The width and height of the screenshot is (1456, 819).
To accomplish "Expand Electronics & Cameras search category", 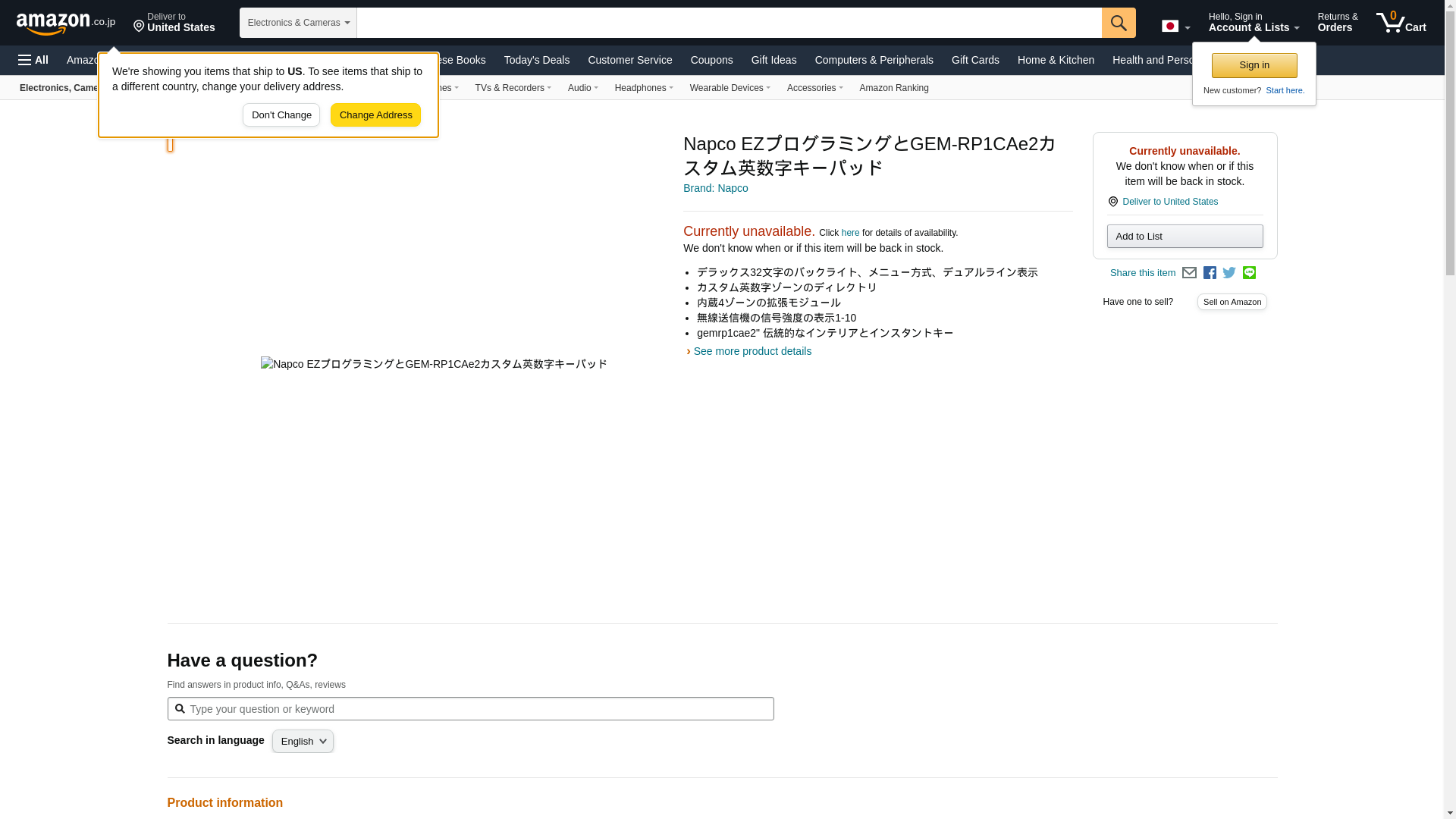I will tap(298, 23).
